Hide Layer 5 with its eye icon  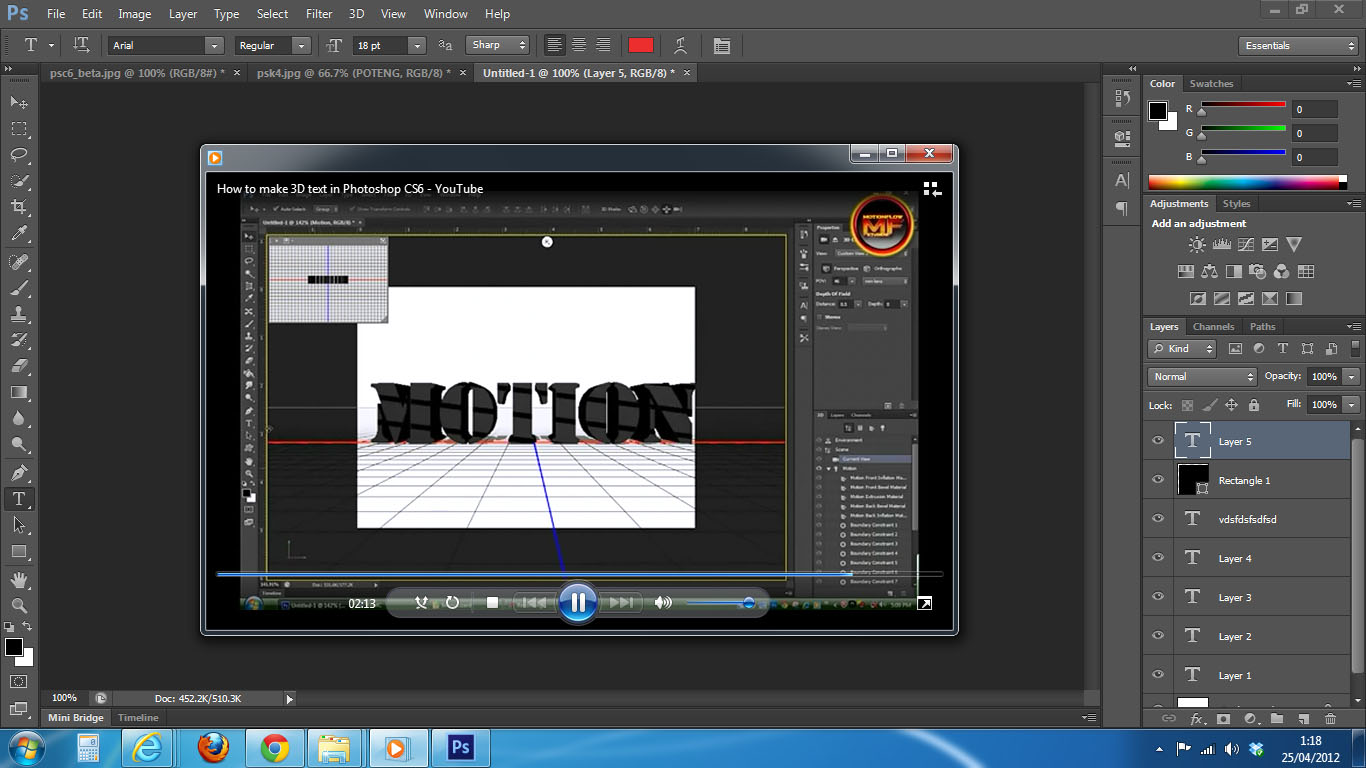(x=1158, y=441)
